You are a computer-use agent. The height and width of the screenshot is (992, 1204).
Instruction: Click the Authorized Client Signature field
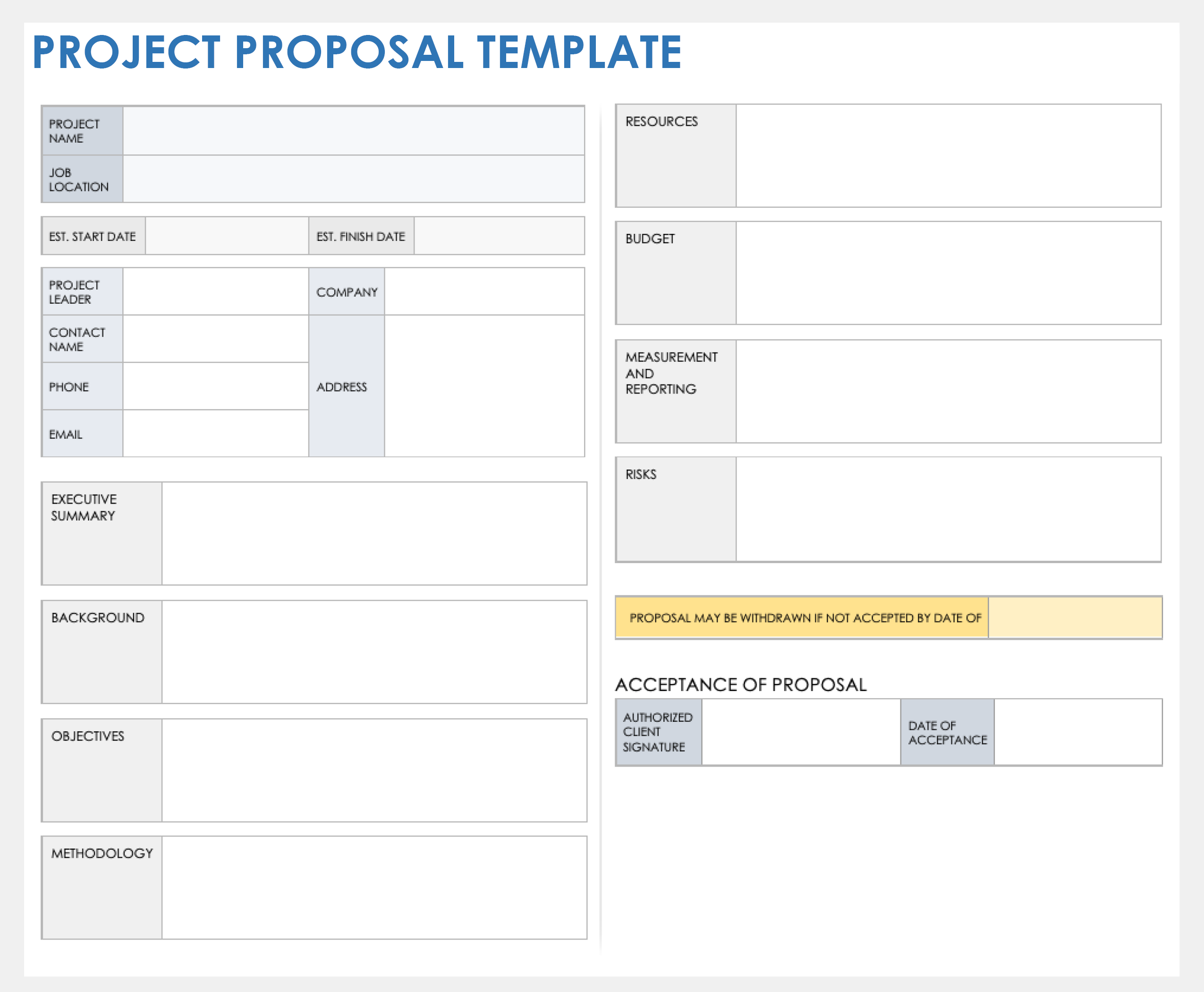801,732
